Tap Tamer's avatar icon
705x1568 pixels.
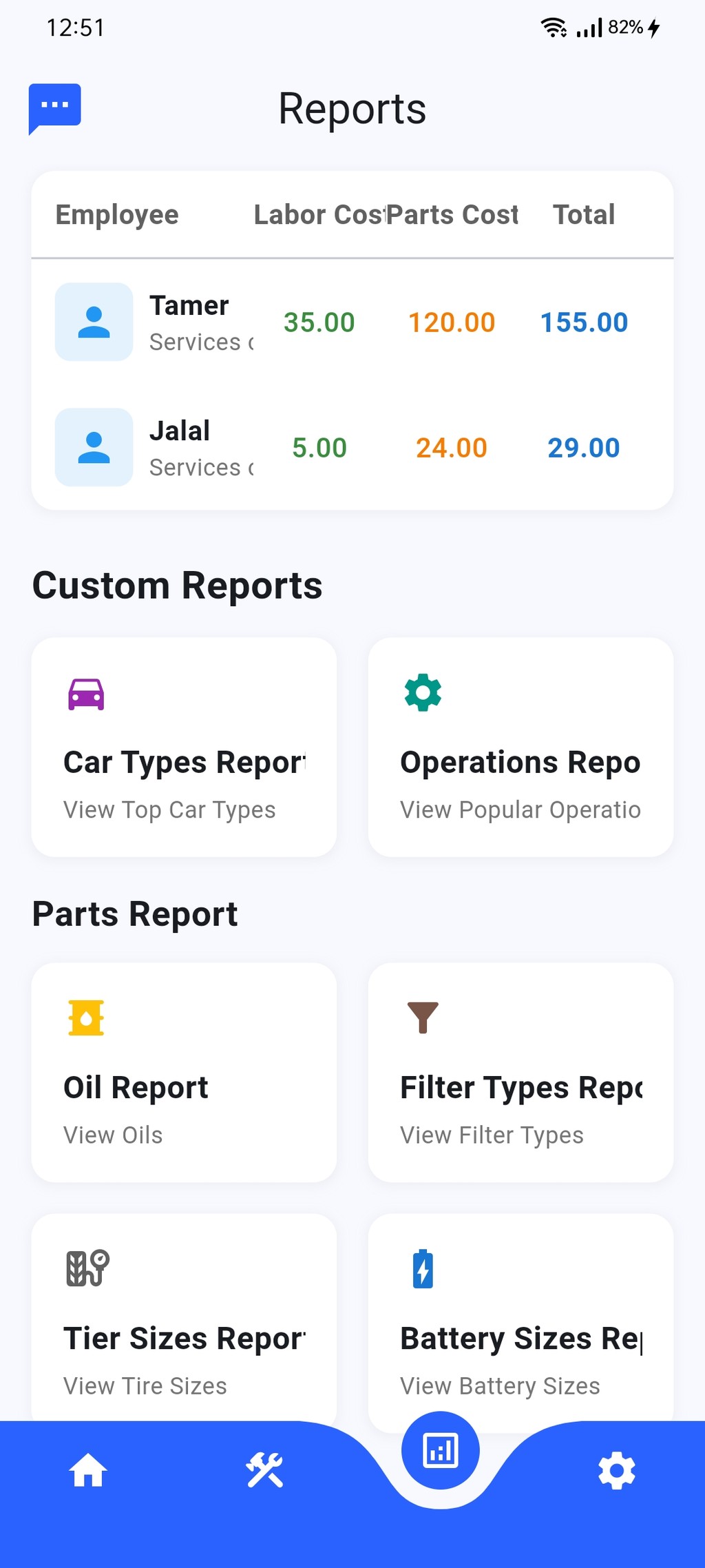click(94, 322)
